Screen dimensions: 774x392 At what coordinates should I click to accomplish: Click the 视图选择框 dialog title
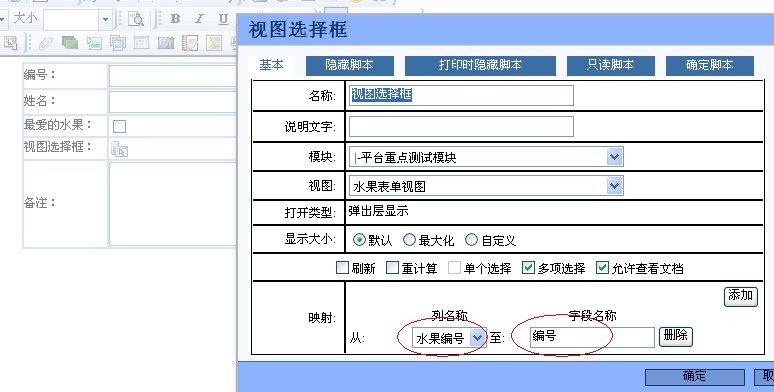[x=298, y=30]
